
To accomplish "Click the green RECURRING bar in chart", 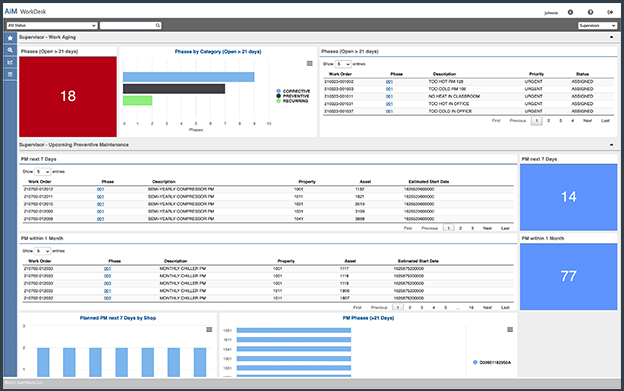I will tap(137, 101).
